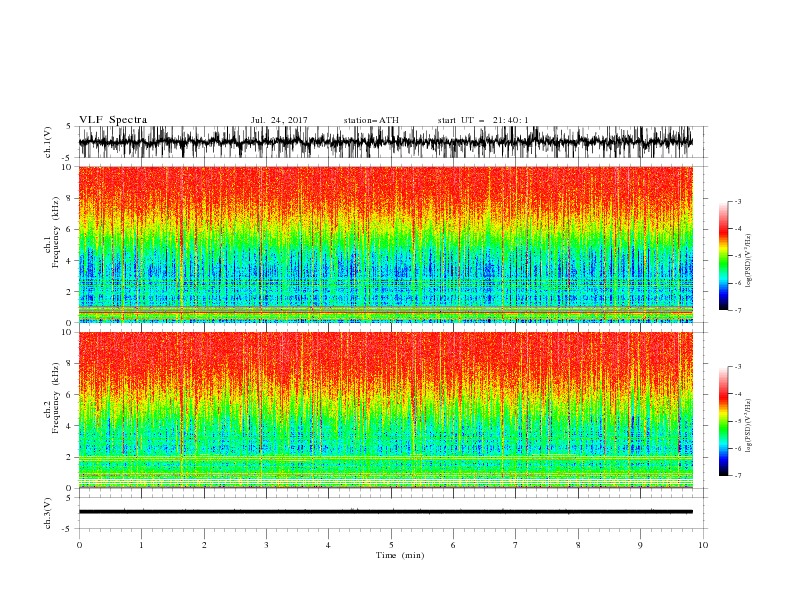Click the ch.2 PSD color bar
Viewport: 792px width, 612px height.
(x=723, y=421)
